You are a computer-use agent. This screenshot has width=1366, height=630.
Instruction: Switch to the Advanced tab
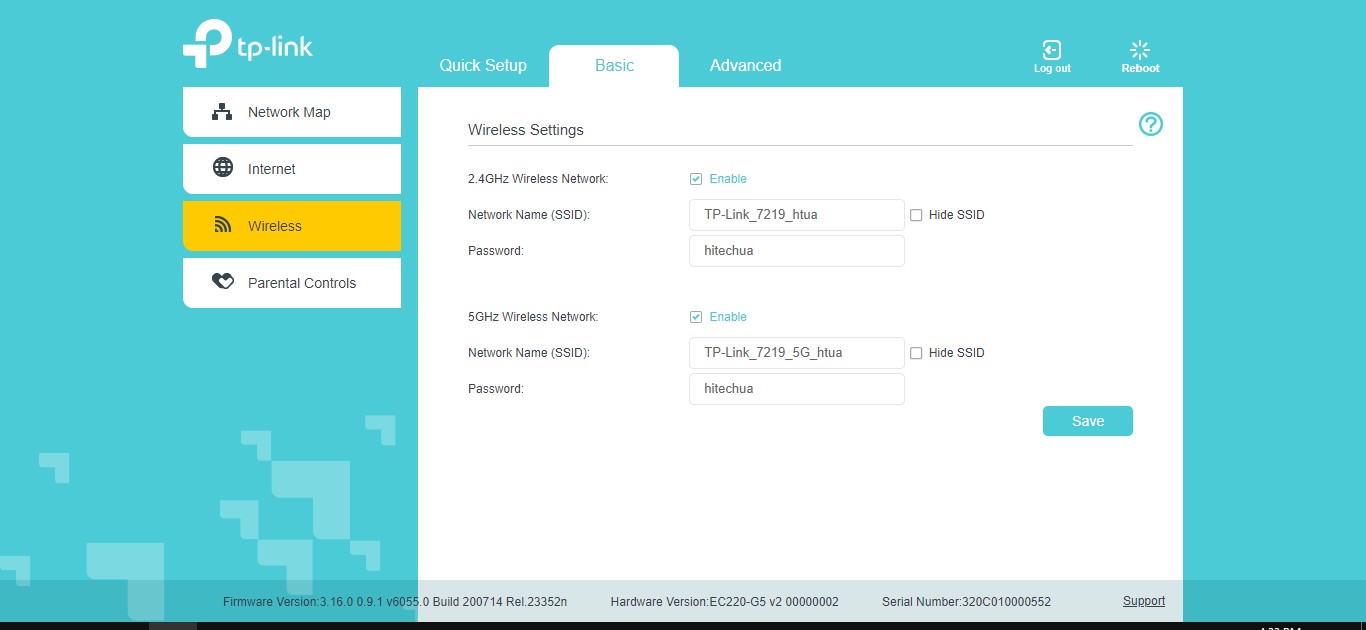pyautogui.click(x=745, y=66)
